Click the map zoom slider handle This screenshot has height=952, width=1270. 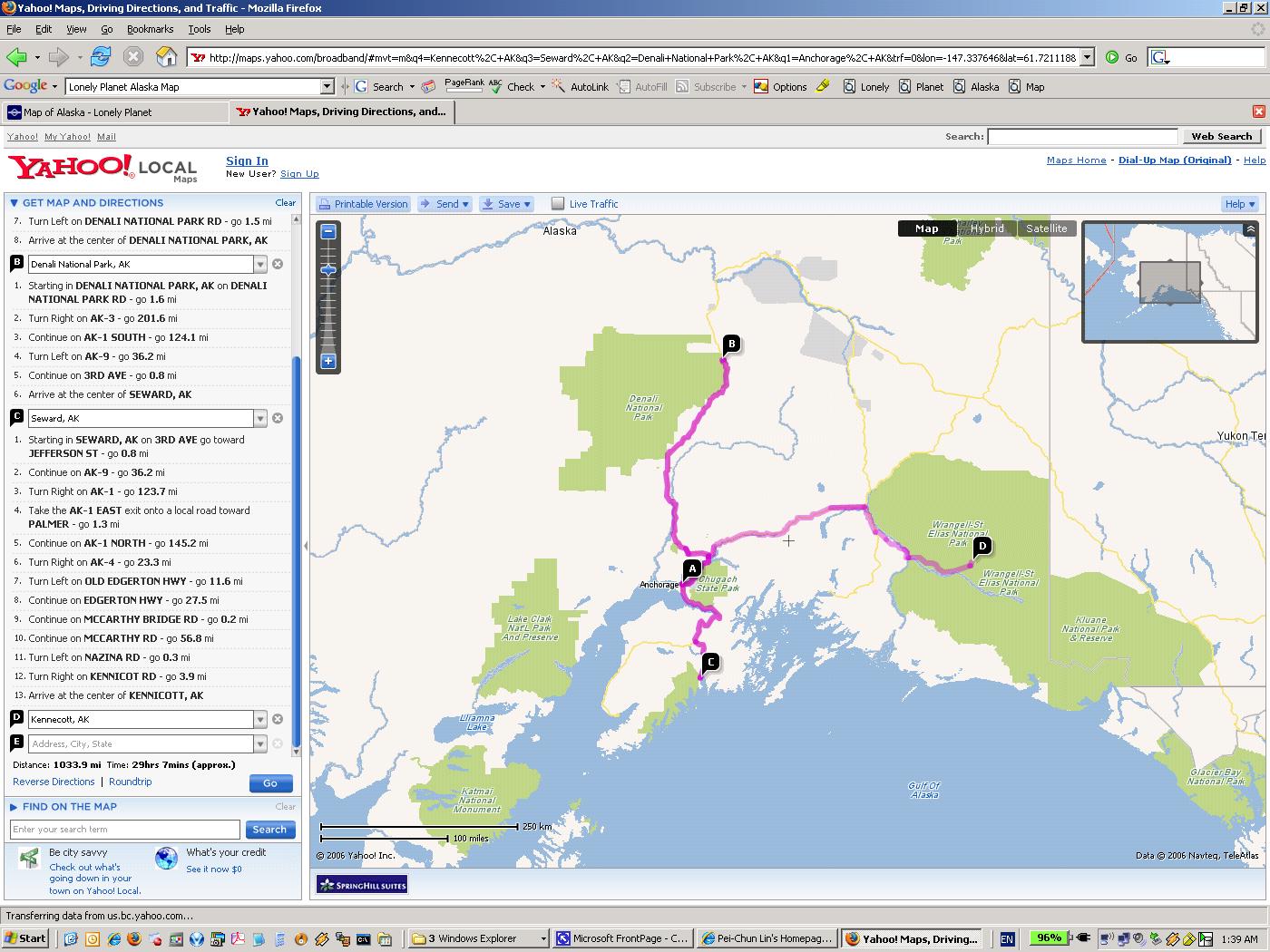coord(328,270)
